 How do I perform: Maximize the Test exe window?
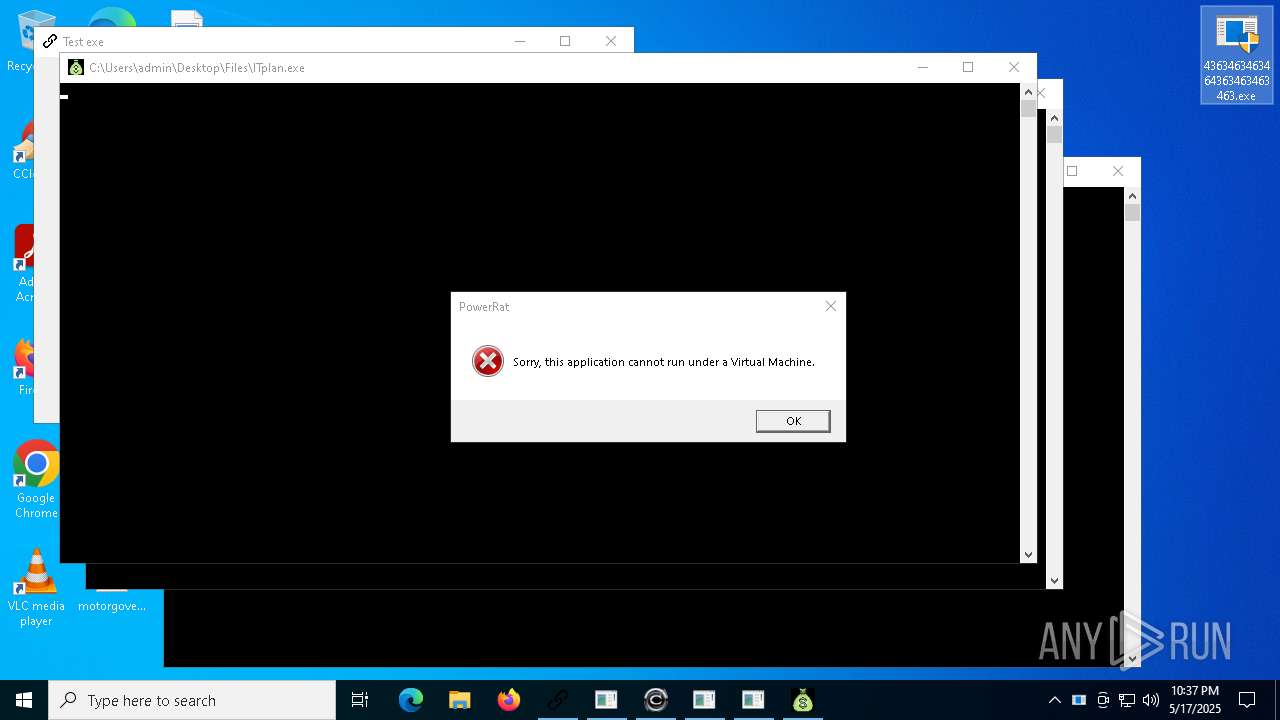pyautogui.click(x=565, y=41)
